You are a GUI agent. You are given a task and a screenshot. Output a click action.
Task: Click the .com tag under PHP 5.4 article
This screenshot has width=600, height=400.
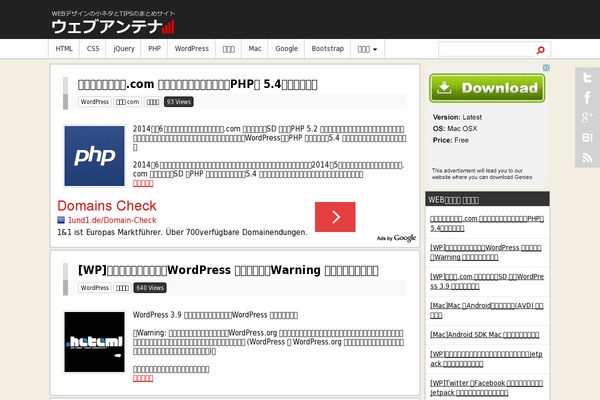(127, 102)
